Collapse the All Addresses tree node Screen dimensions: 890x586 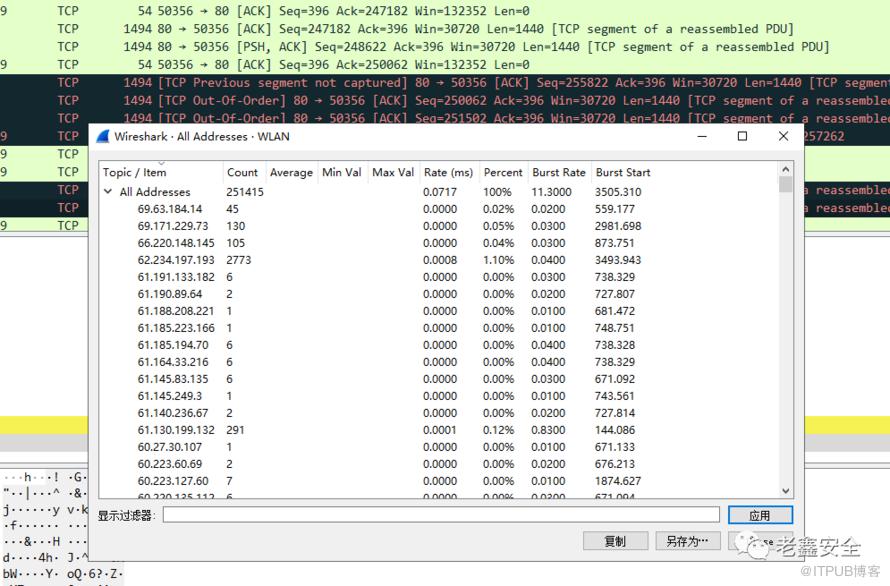coord(108,192)
